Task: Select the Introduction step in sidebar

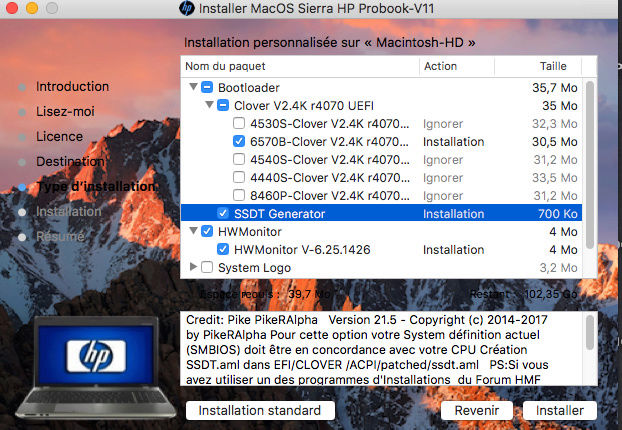Action: tap(72, 86)
